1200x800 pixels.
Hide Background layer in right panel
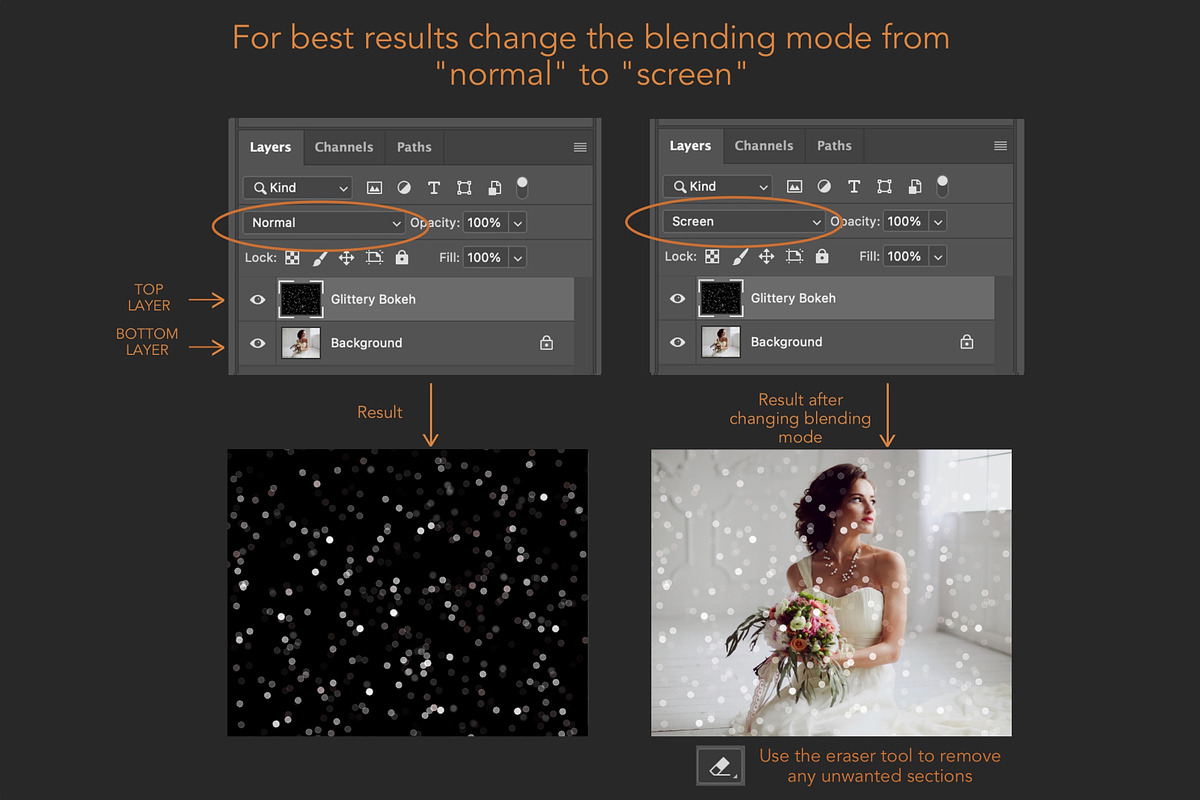678,342
